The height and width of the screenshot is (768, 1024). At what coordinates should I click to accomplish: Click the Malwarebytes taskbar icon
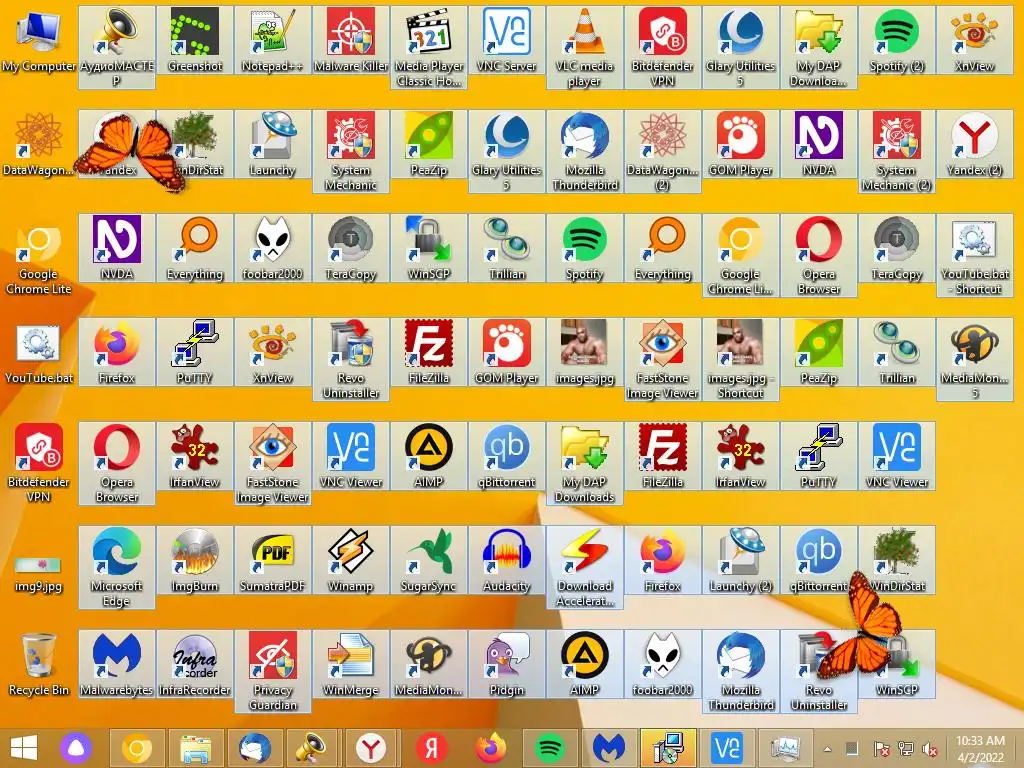(609, 748)
